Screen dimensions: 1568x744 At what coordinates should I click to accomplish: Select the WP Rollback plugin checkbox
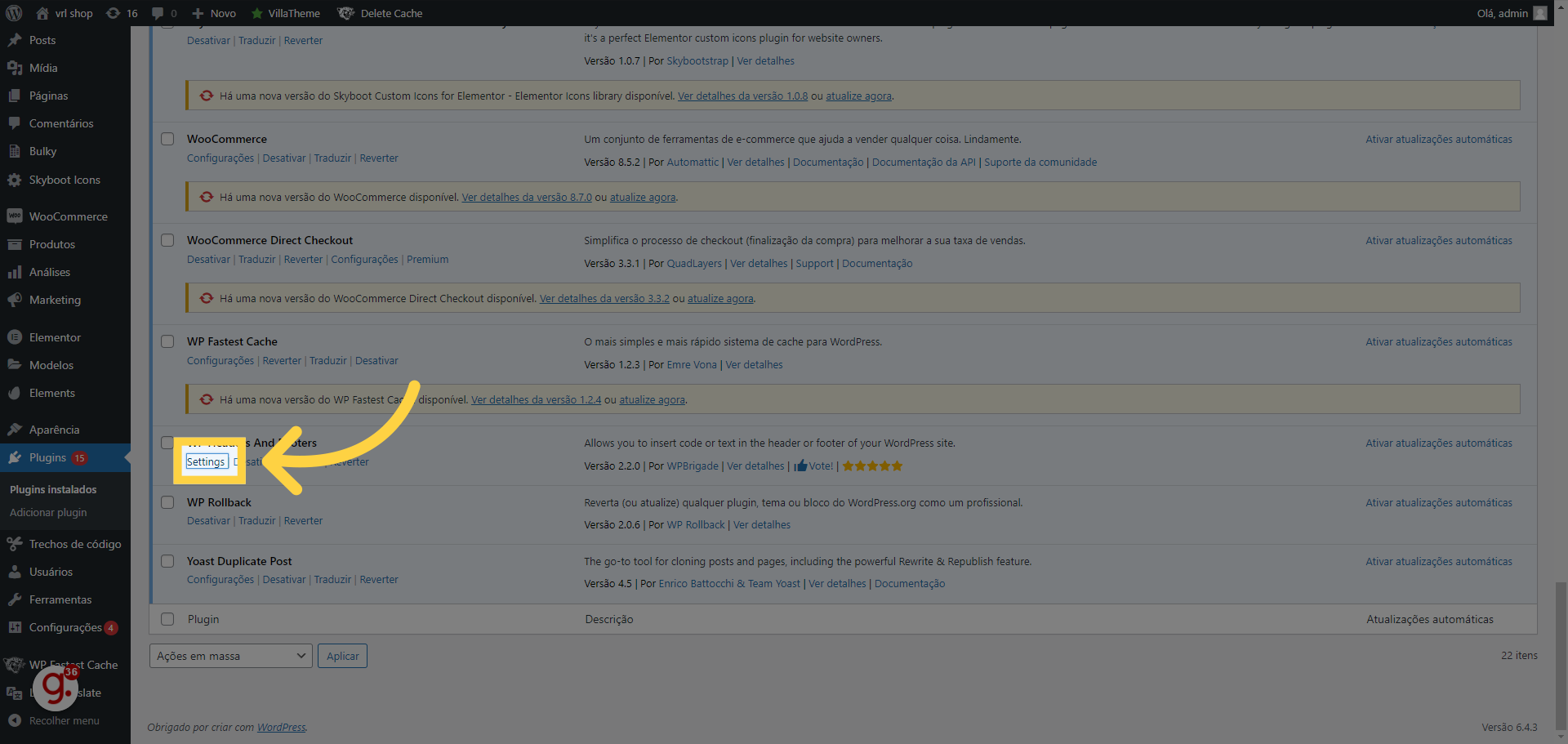[167, 502]
